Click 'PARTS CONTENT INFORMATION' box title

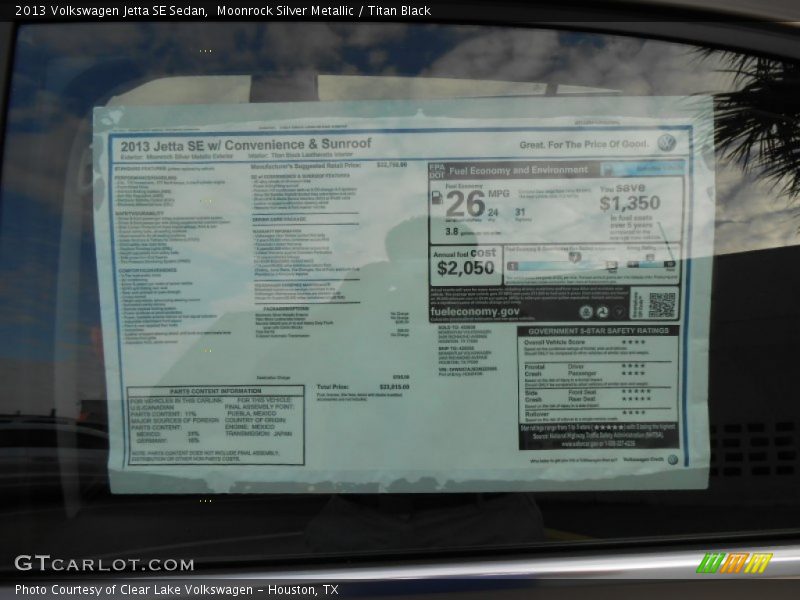click(x=215, y=391)
